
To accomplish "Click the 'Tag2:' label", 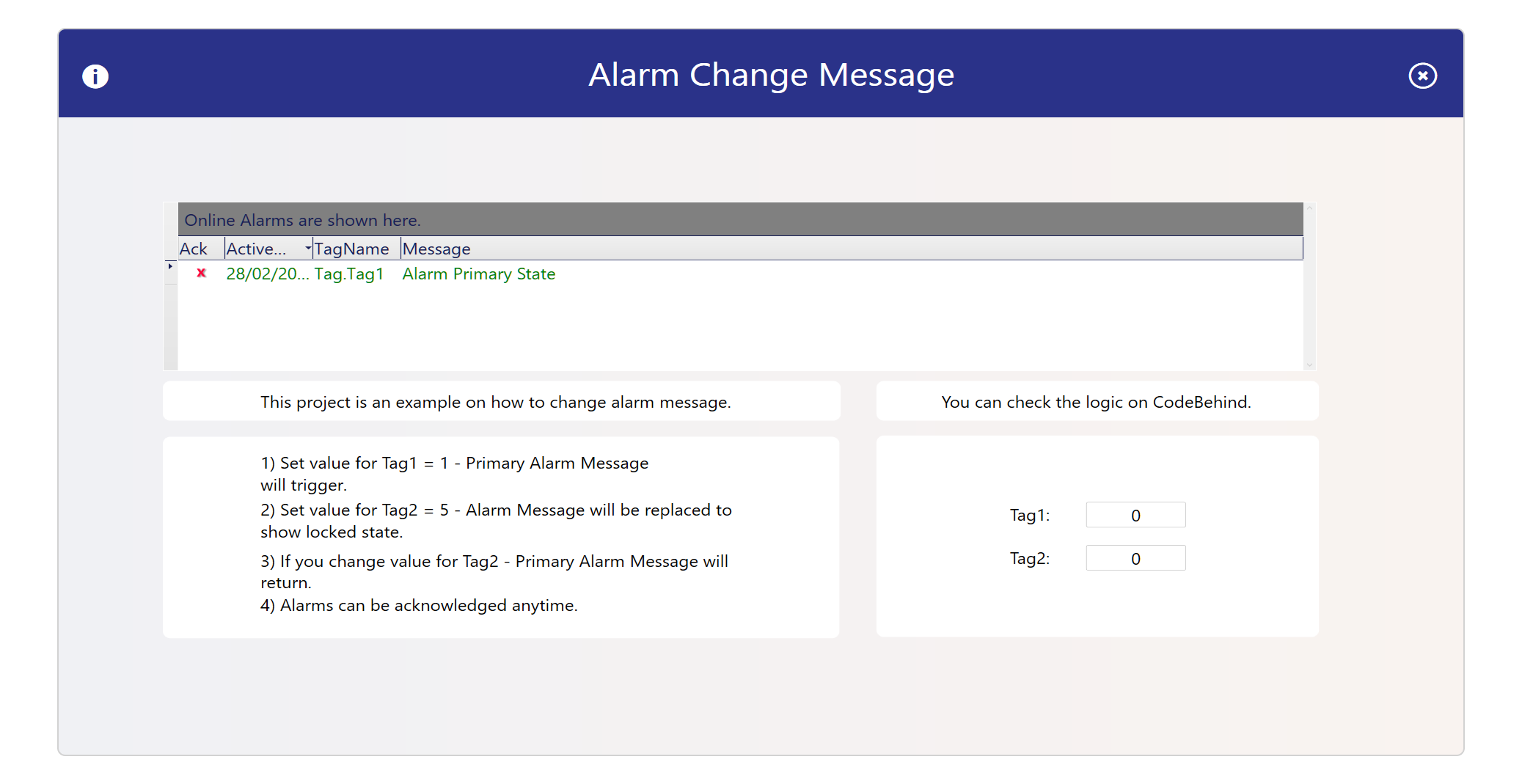I will point(1030,559).
